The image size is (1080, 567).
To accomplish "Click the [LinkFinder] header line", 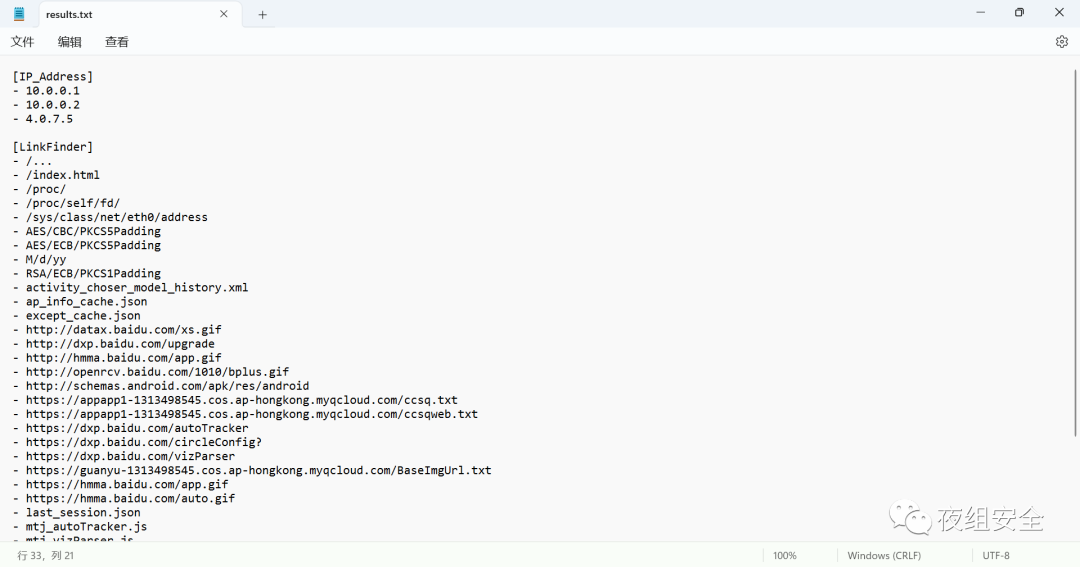I will point(52,147).
